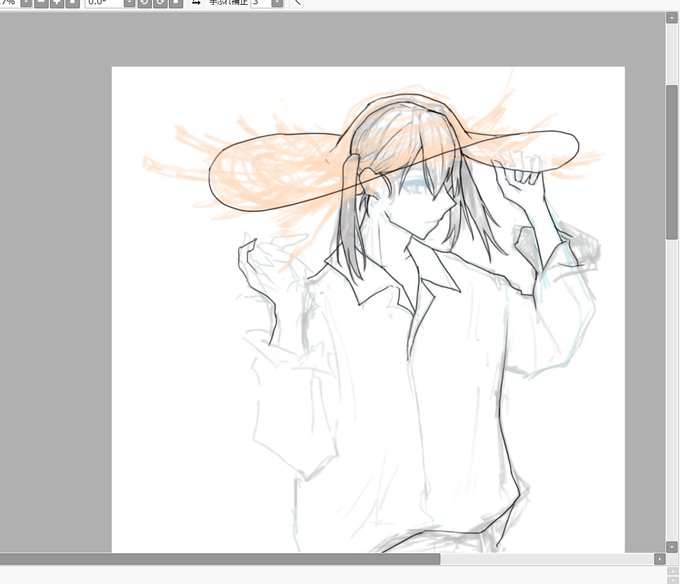Zoom in the canvas view

point(56,3)
